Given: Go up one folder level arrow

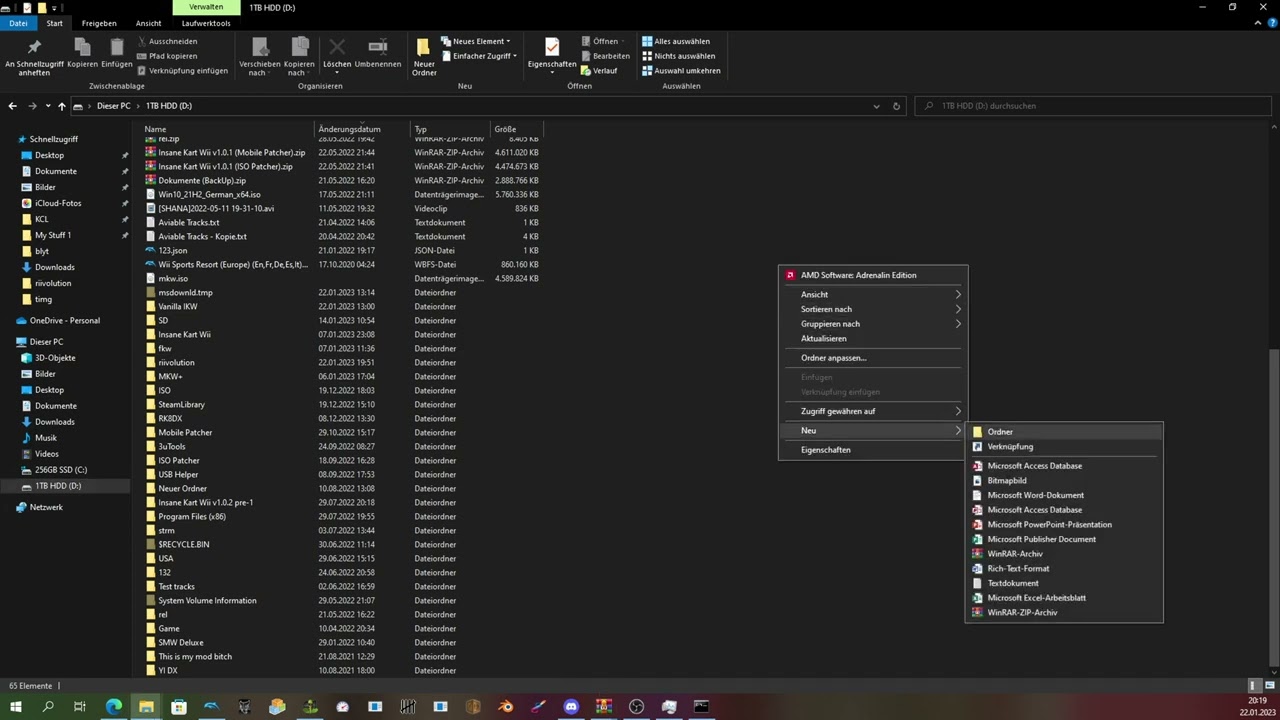Looking at the screenshot, I should (x=62, y=106).
